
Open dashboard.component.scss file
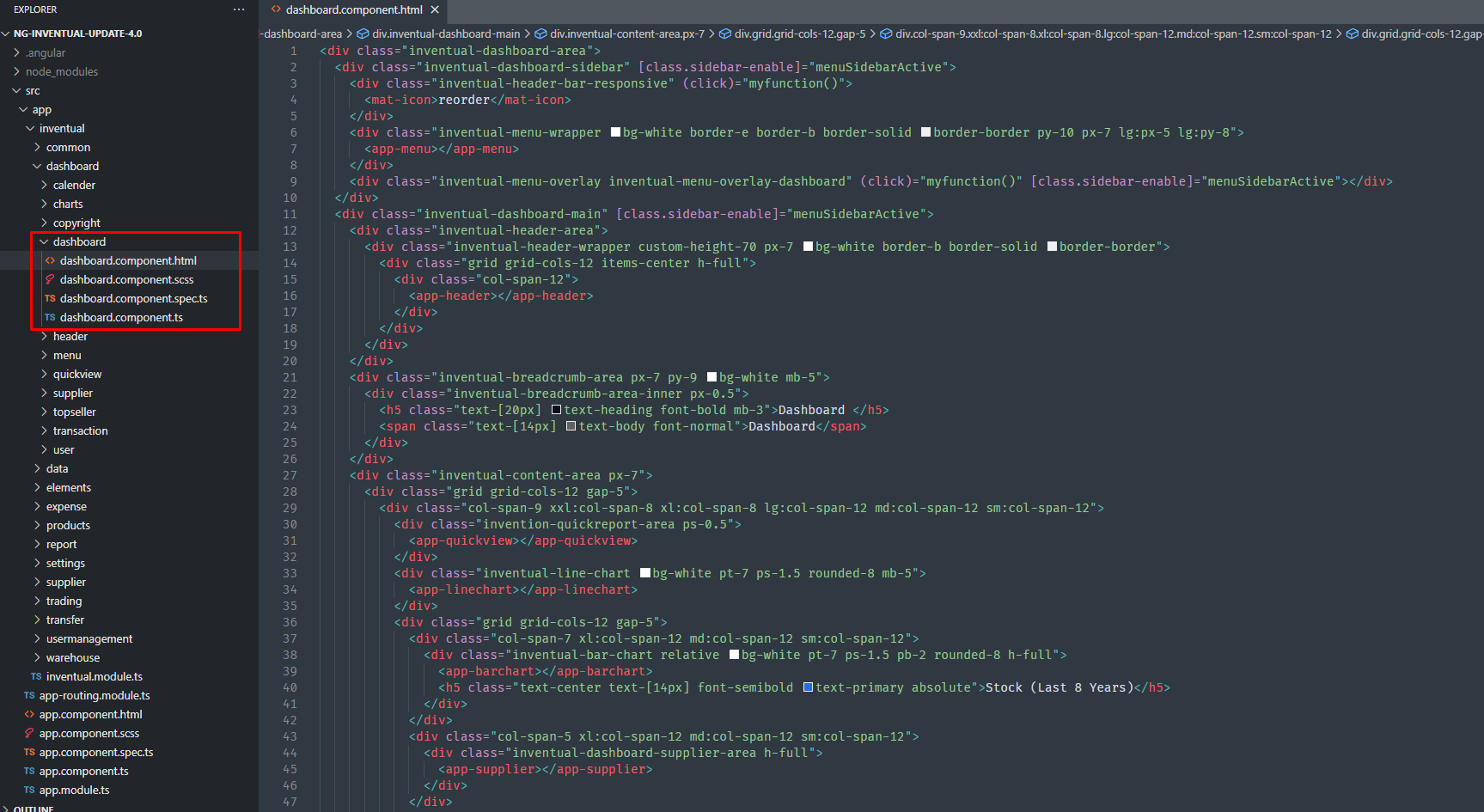click(x=129, y=279)
